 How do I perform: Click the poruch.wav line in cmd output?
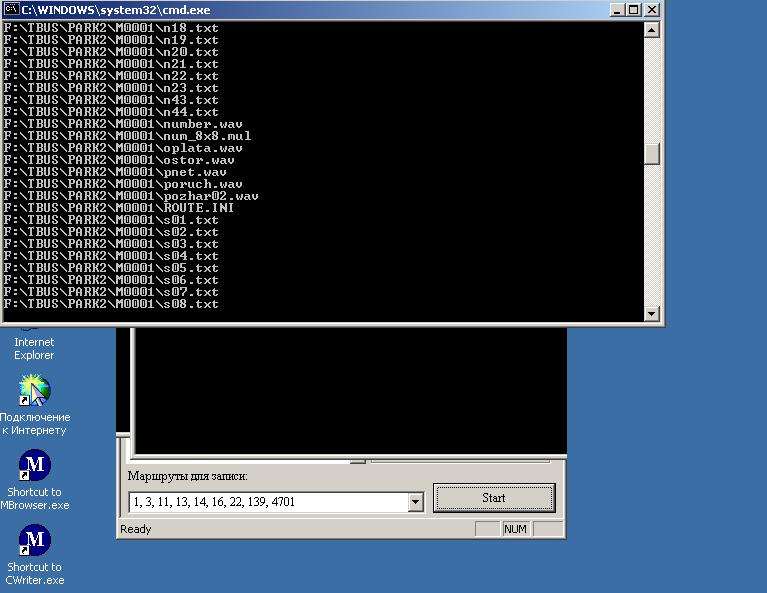[123, 184]
